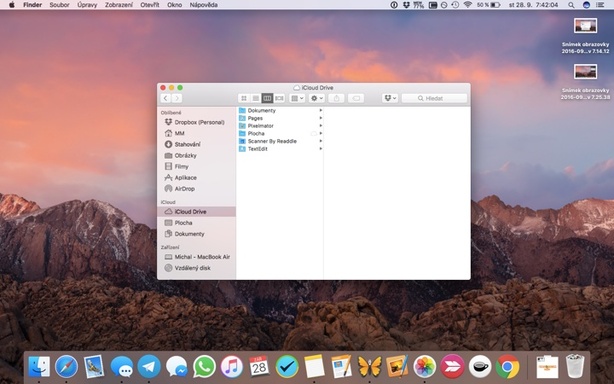The width and height of the screenshot is (614, 384).
Task: Select Snímek obrazovky 7.14.12 desktop file
Action: pos(585,36)
